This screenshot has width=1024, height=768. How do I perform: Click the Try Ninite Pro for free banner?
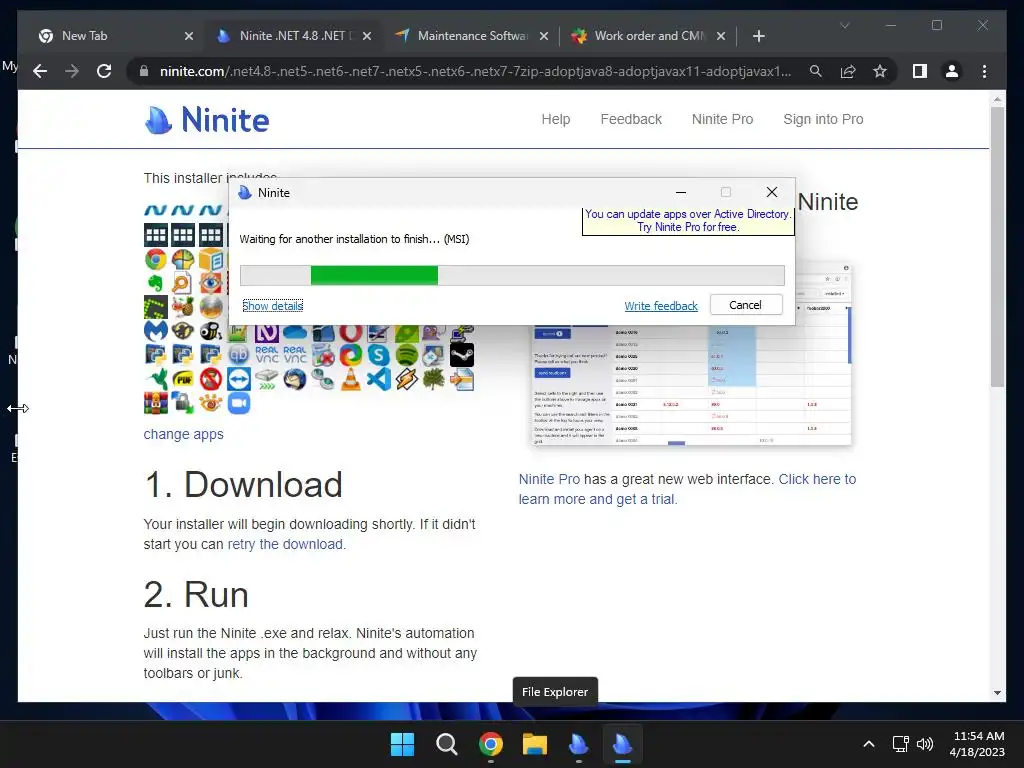click(x=688, y=221)
